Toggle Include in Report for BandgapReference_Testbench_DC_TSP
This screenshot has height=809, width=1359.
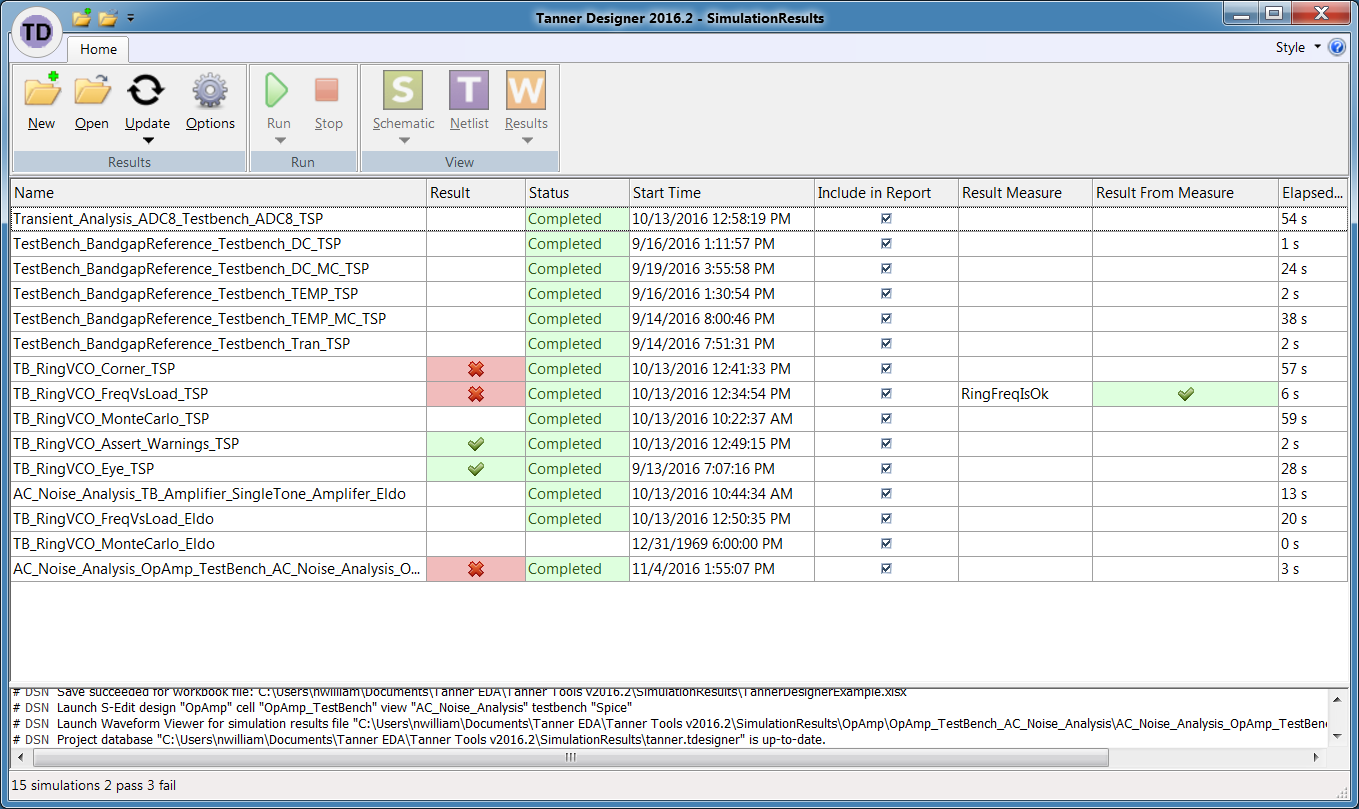click(x=886, y=244)
